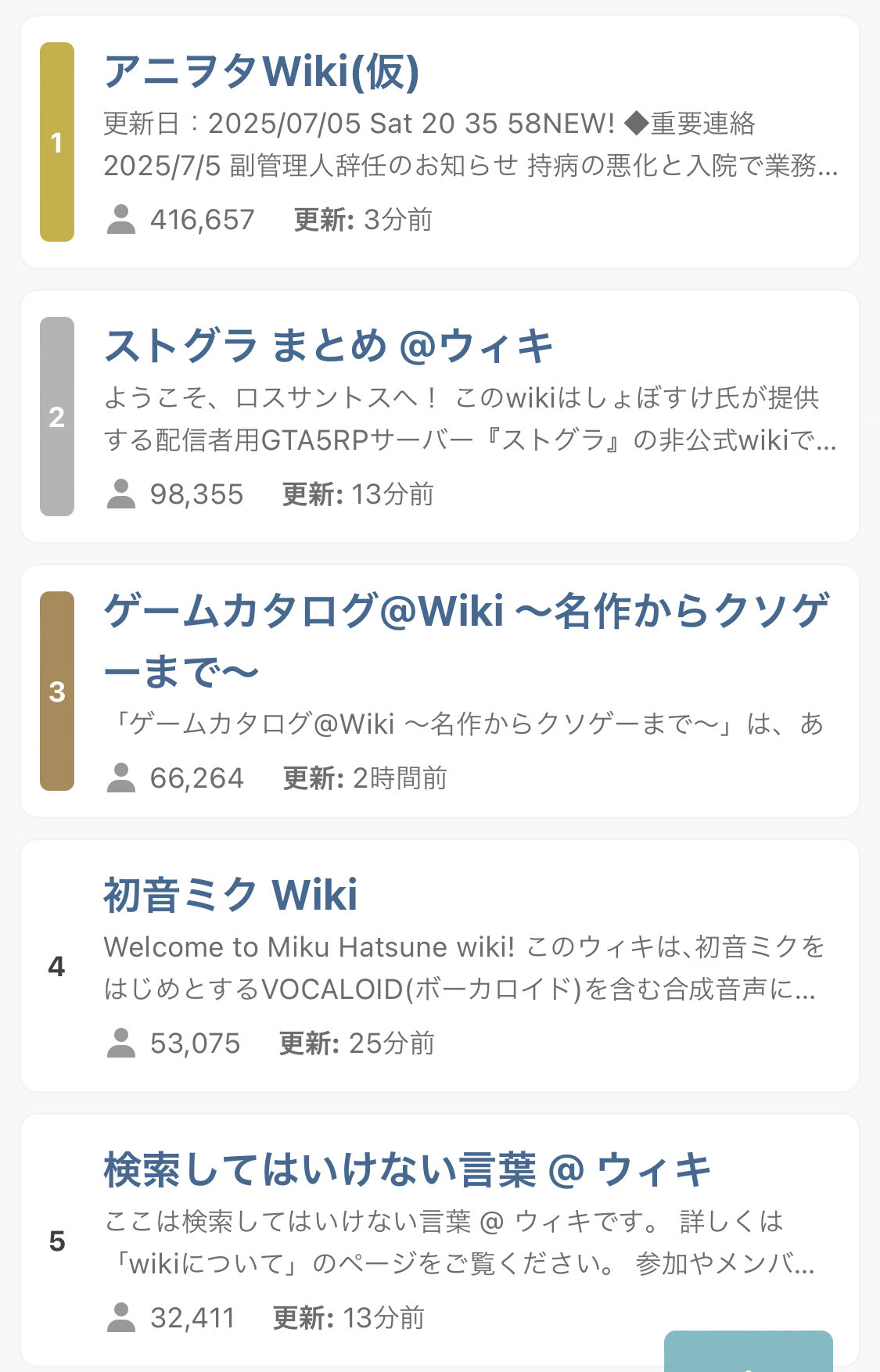Click the user icon beside 416,657
Image resolution: width=880 pixels, height=1372 pixels.
121,220
